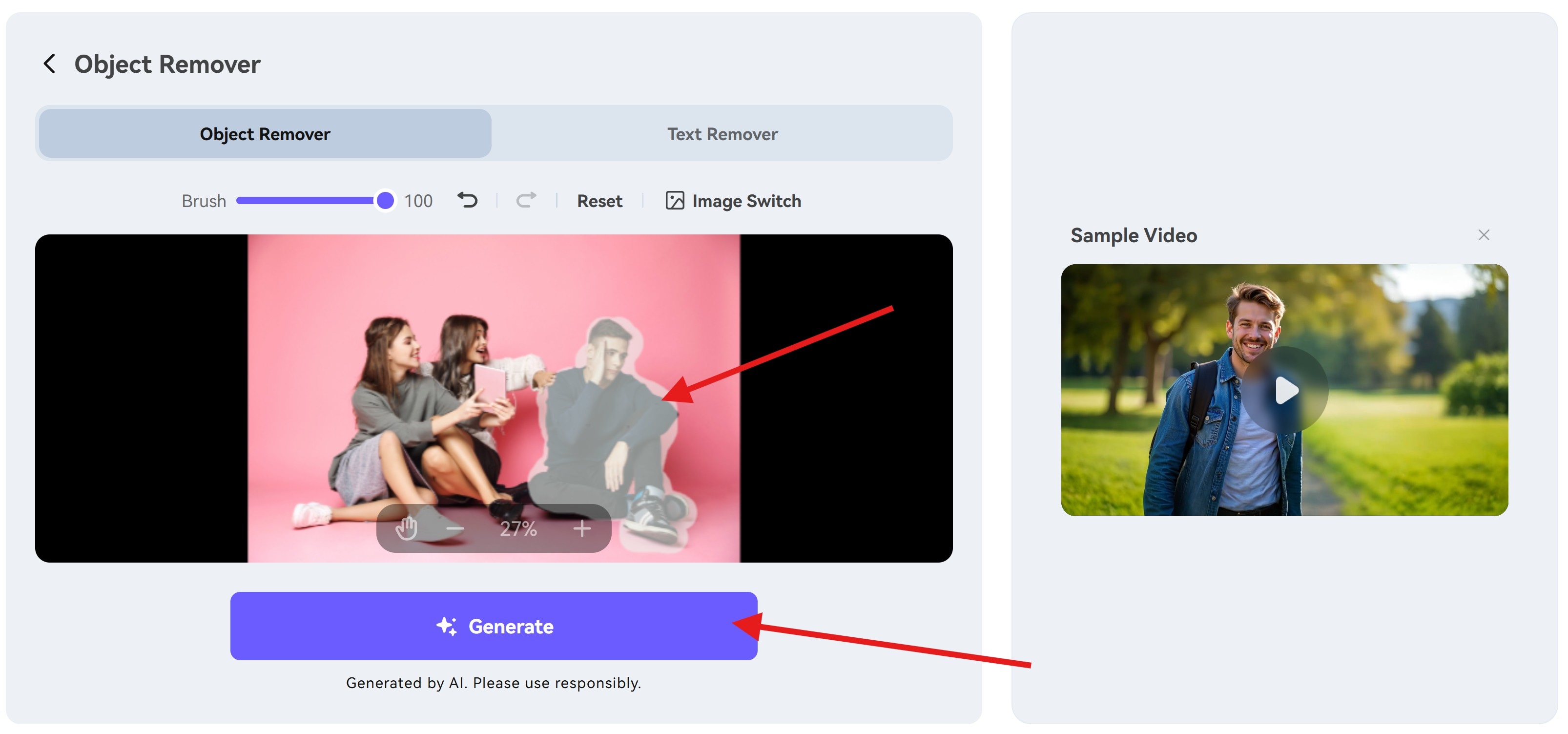The height and width of the screenshot is (734, 1568).
Task: Select the Object Remover tab
Action: point(264,133)
